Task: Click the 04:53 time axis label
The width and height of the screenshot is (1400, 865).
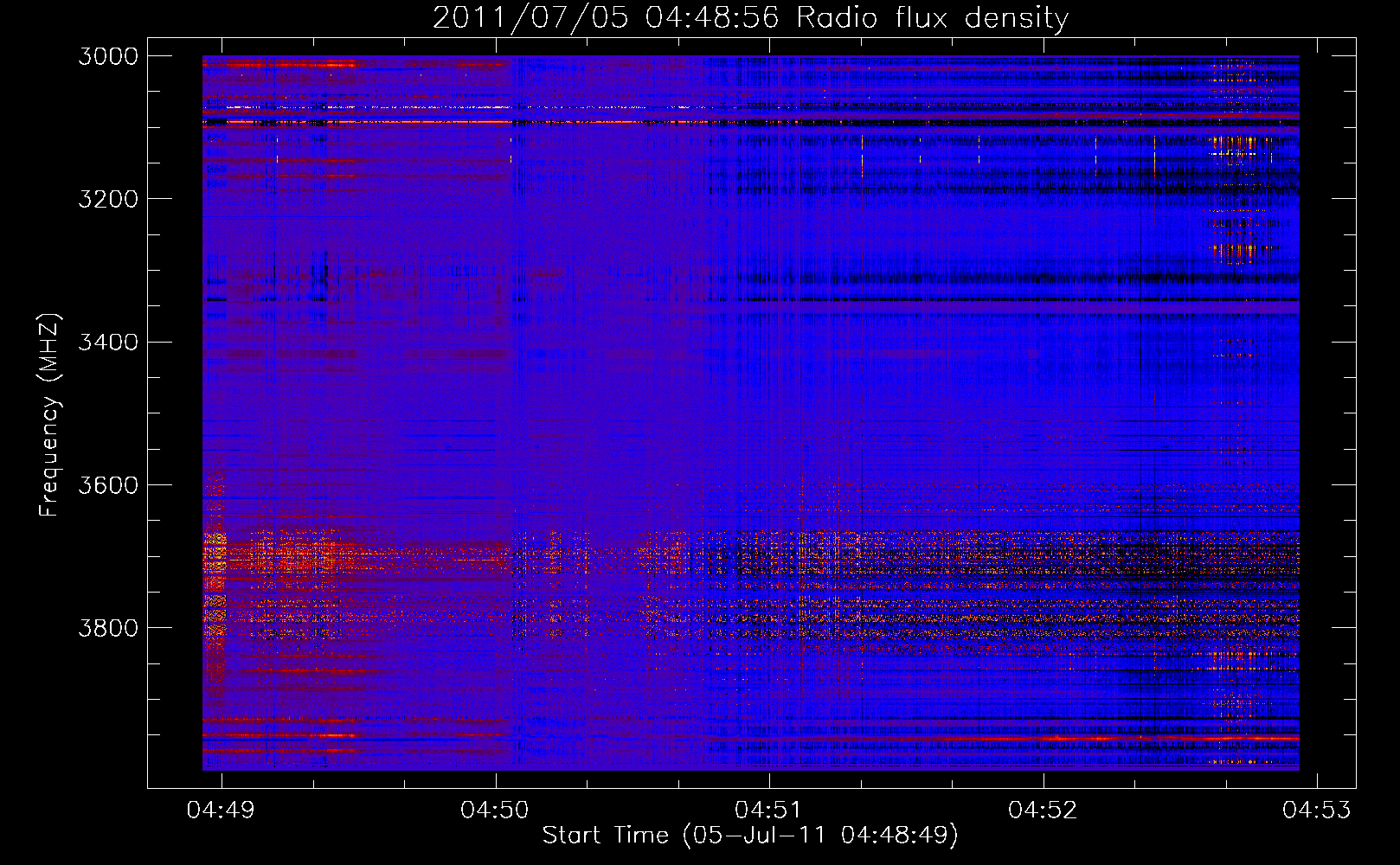Action: click(x=1317, y=810)
